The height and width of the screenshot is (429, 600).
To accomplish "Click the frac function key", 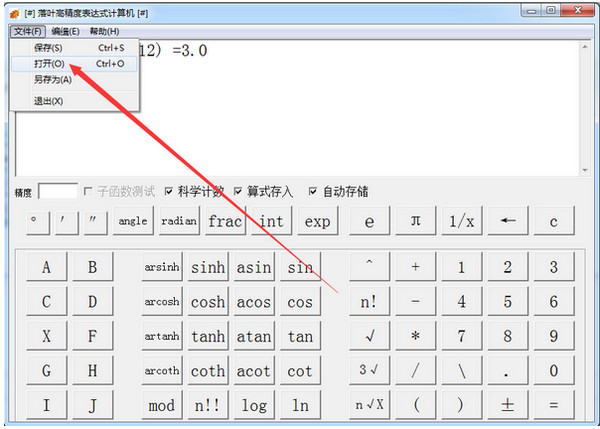I will [x=225, y=221].
